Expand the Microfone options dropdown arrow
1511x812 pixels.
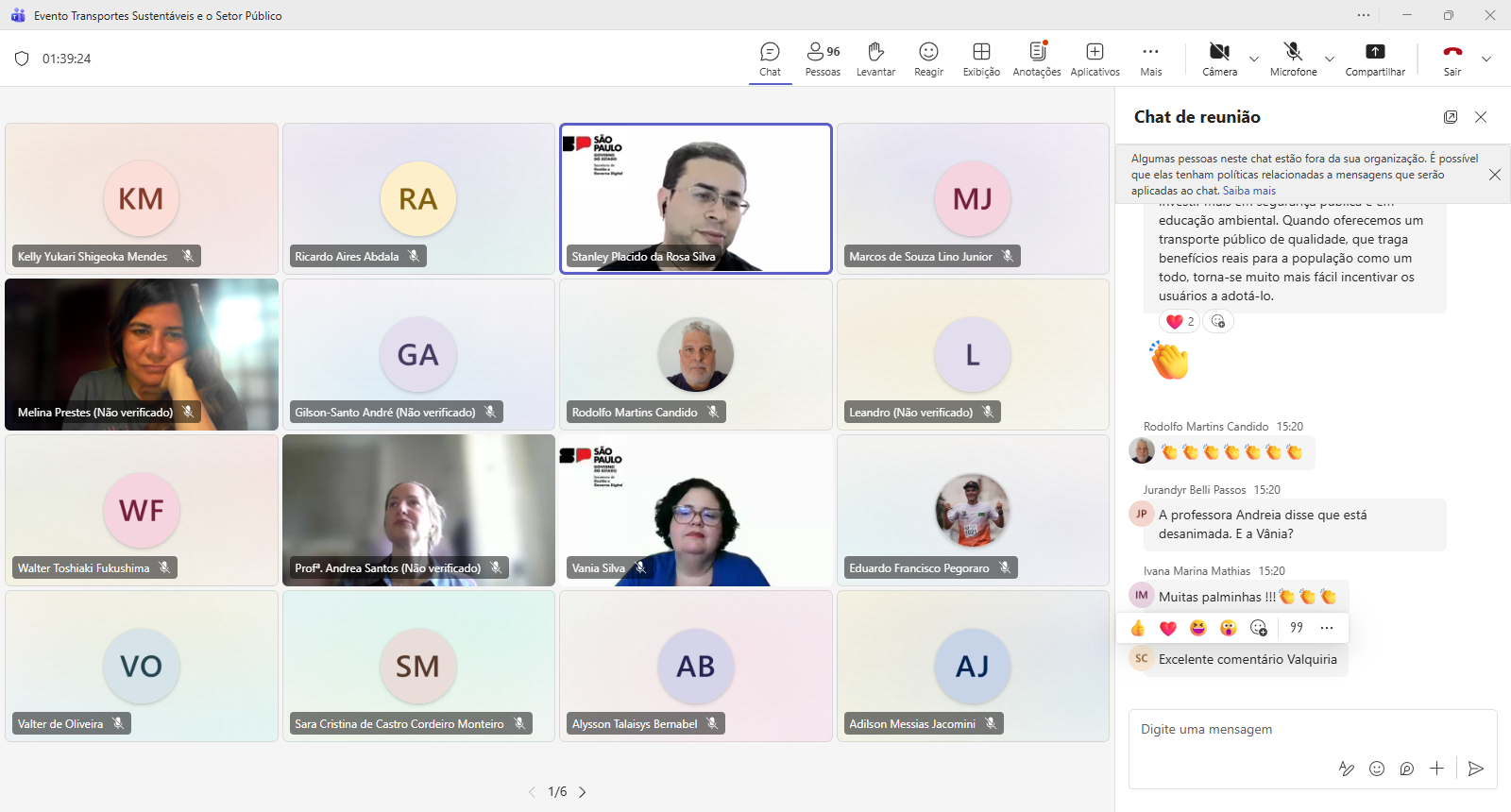pos(1330,59)
